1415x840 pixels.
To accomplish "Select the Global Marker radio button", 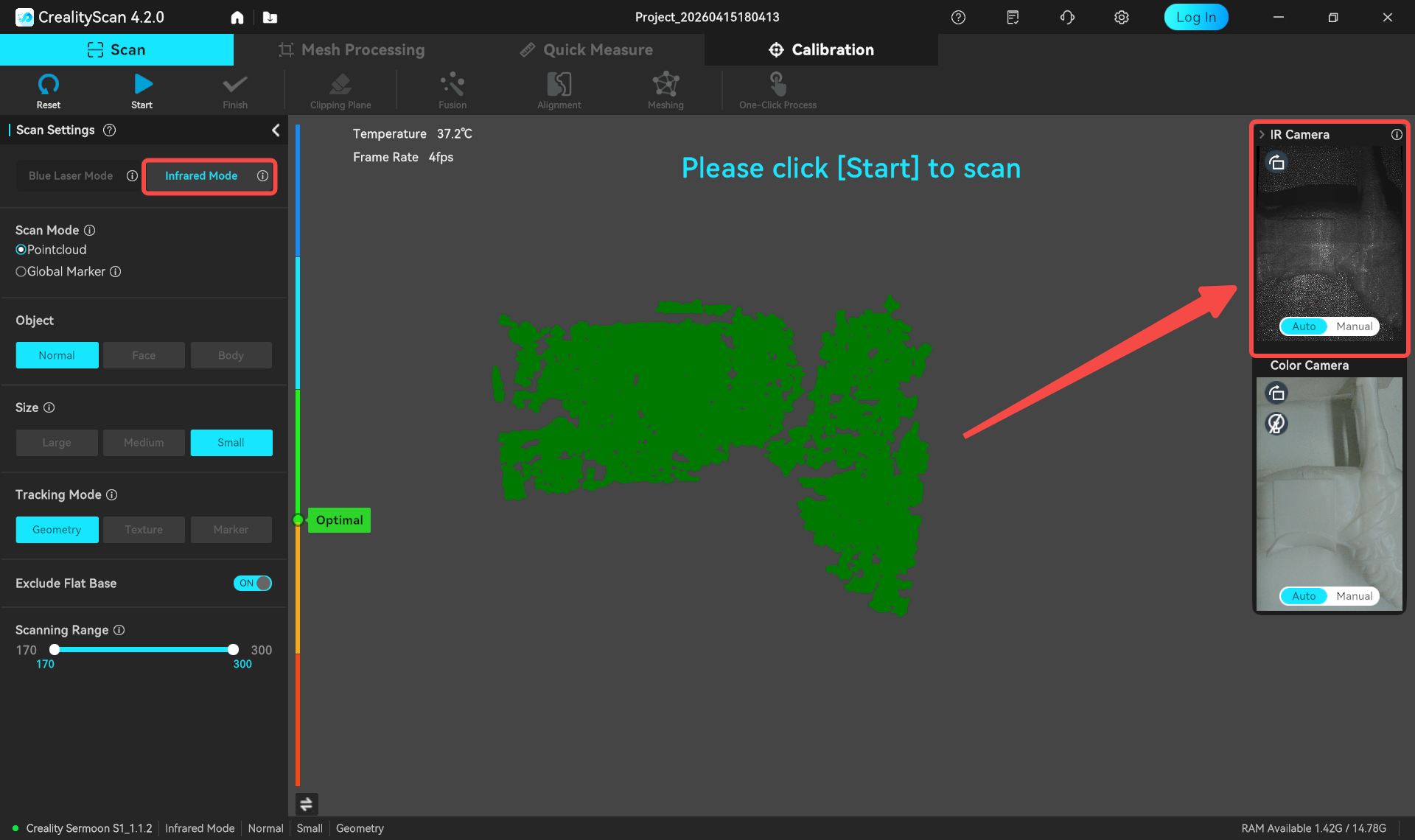I will (21, 272).
